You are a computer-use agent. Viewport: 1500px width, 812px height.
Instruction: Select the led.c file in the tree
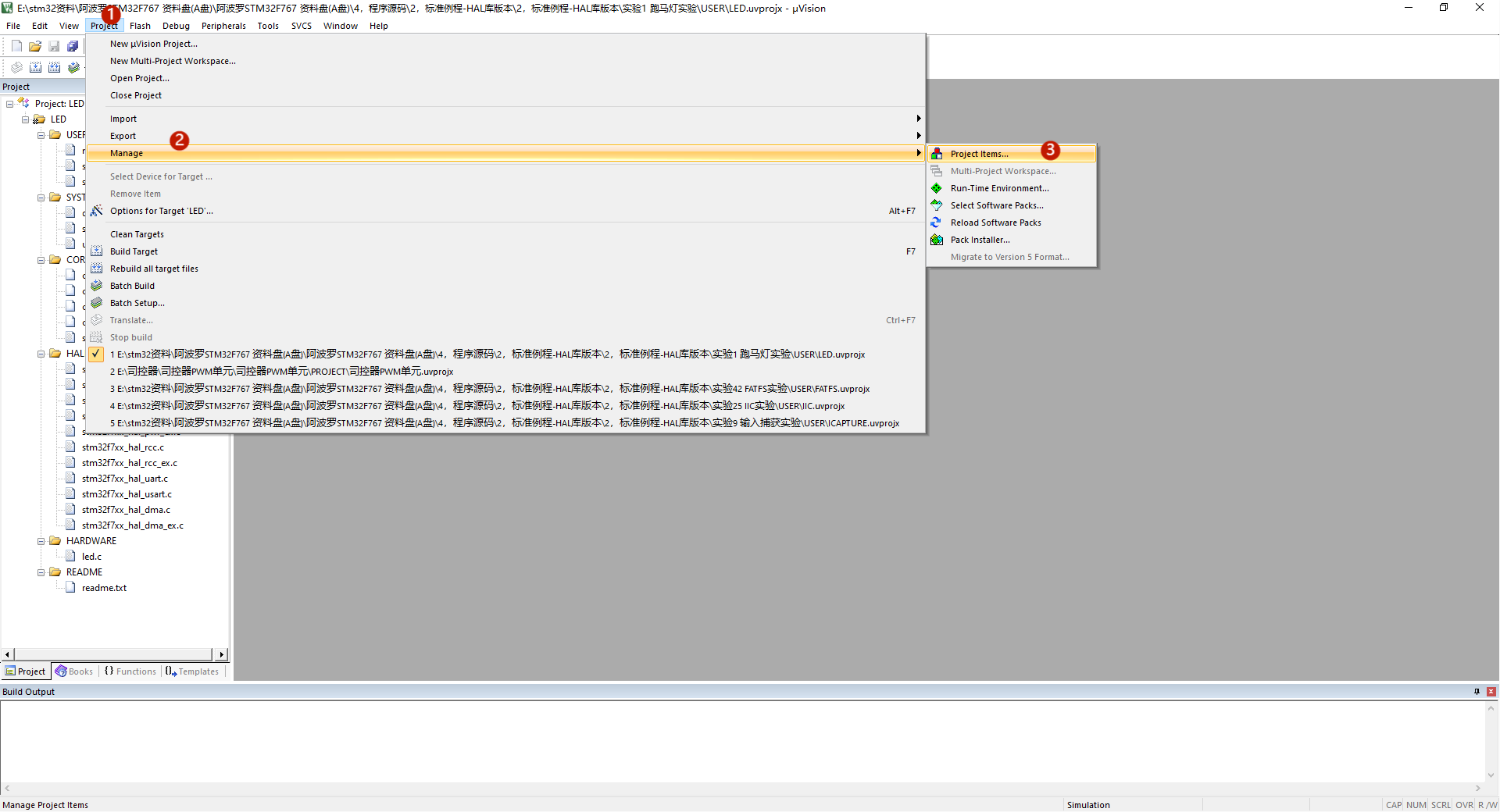click(91, 557)
